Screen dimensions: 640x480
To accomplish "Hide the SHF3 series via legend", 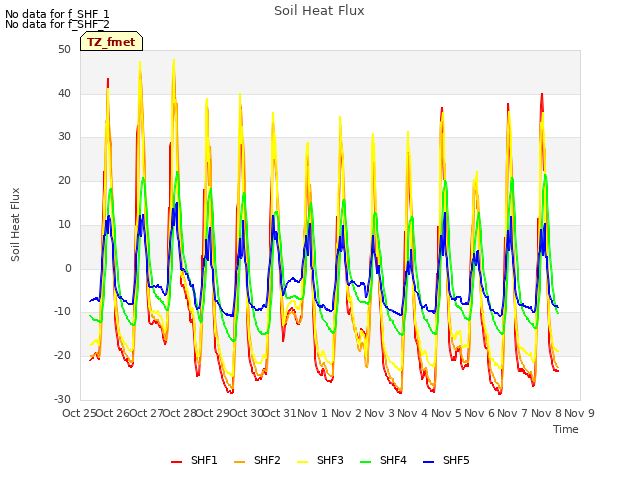I will 320,460.
